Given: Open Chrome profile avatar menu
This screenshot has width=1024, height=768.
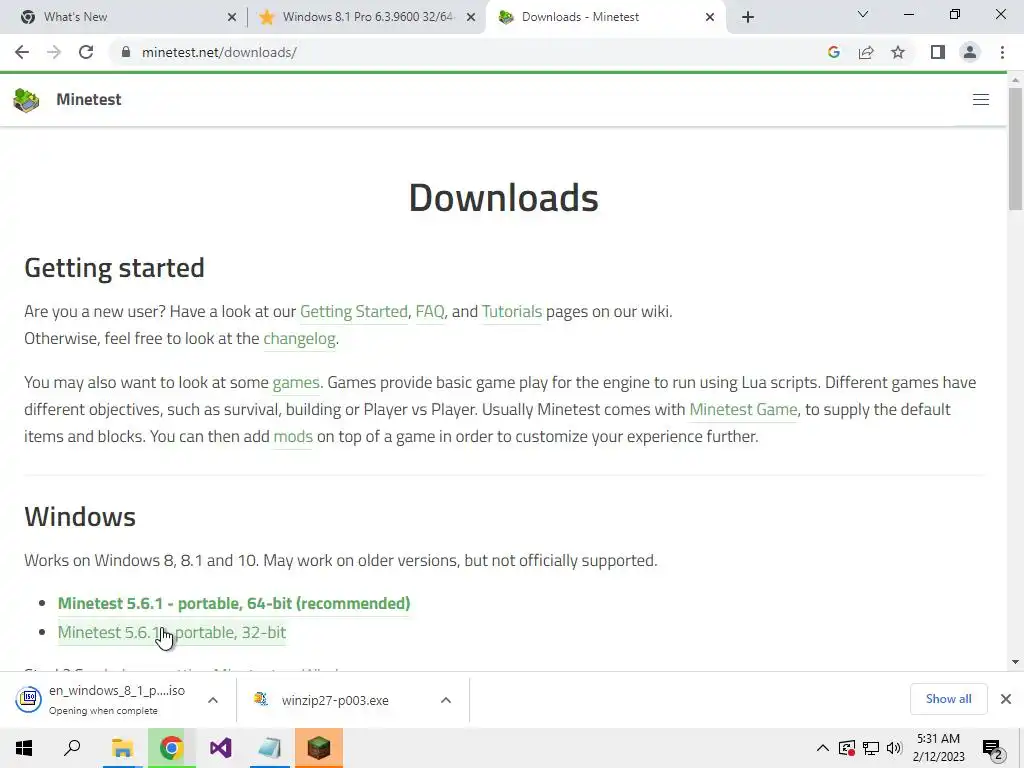Looking at the screenshot, I should click(970, 52).
